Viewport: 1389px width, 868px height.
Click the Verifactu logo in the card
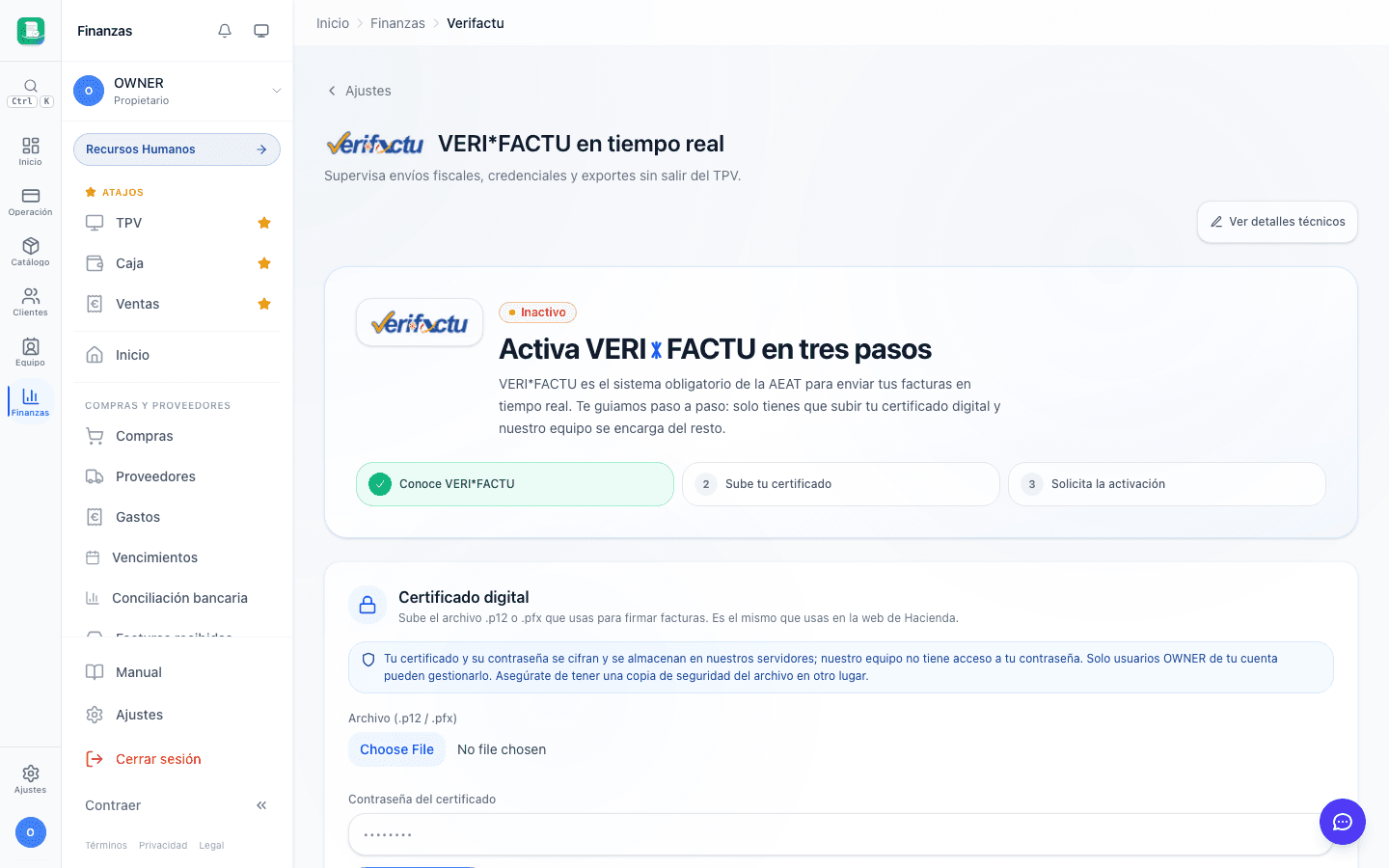tap(420, 322)
